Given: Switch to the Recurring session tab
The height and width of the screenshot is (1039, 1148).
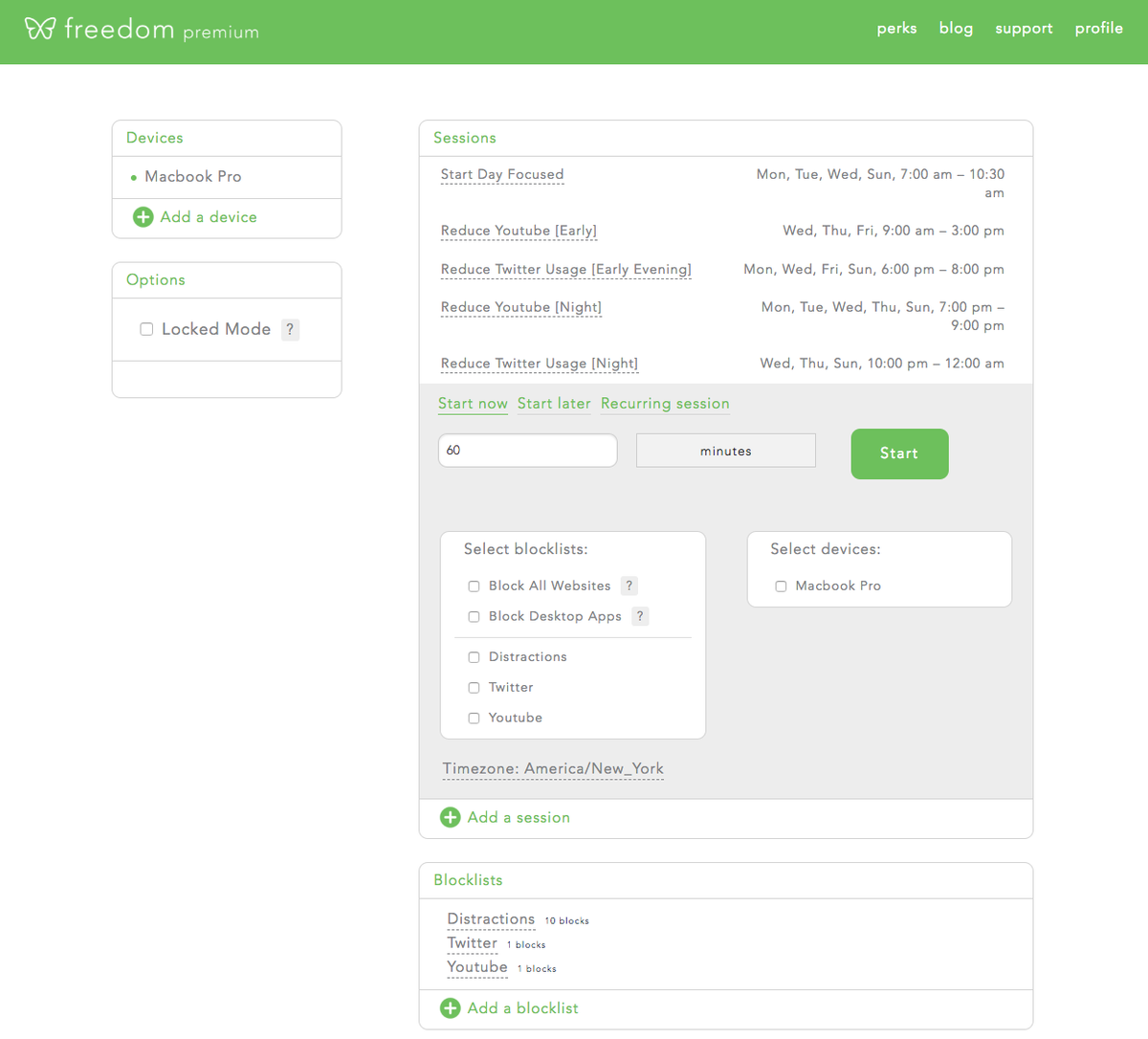Looking at the screenshot, I should point(665,404).
